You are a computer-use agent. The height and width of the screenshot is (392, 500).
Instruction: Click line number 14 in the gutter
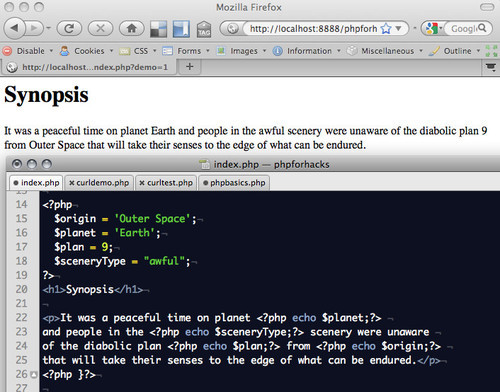click(x=22, y=204)
